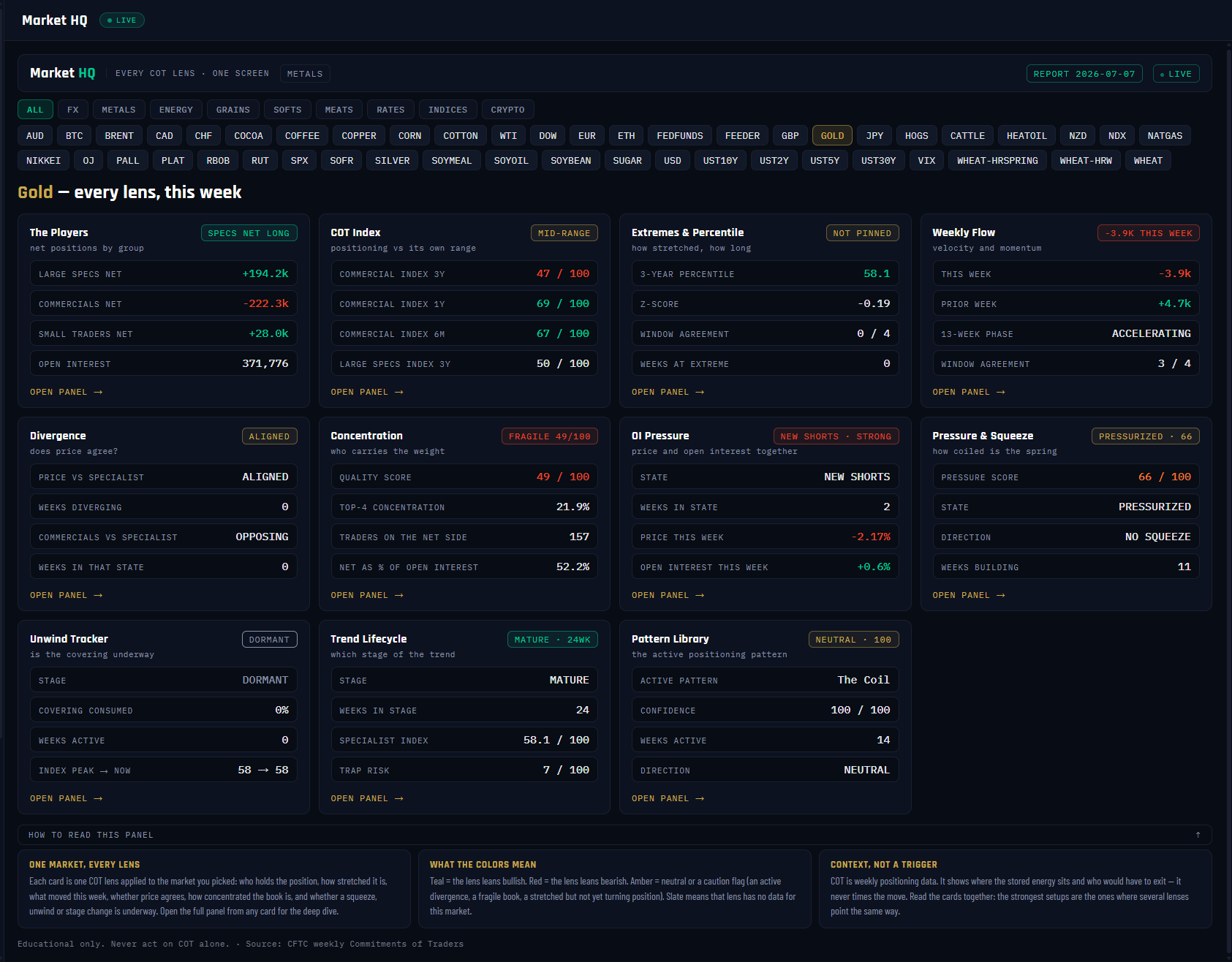Click the DORMANT badge on Unwind Tracker
This screenshot has width=1232, height=962.
coord(270,640)
